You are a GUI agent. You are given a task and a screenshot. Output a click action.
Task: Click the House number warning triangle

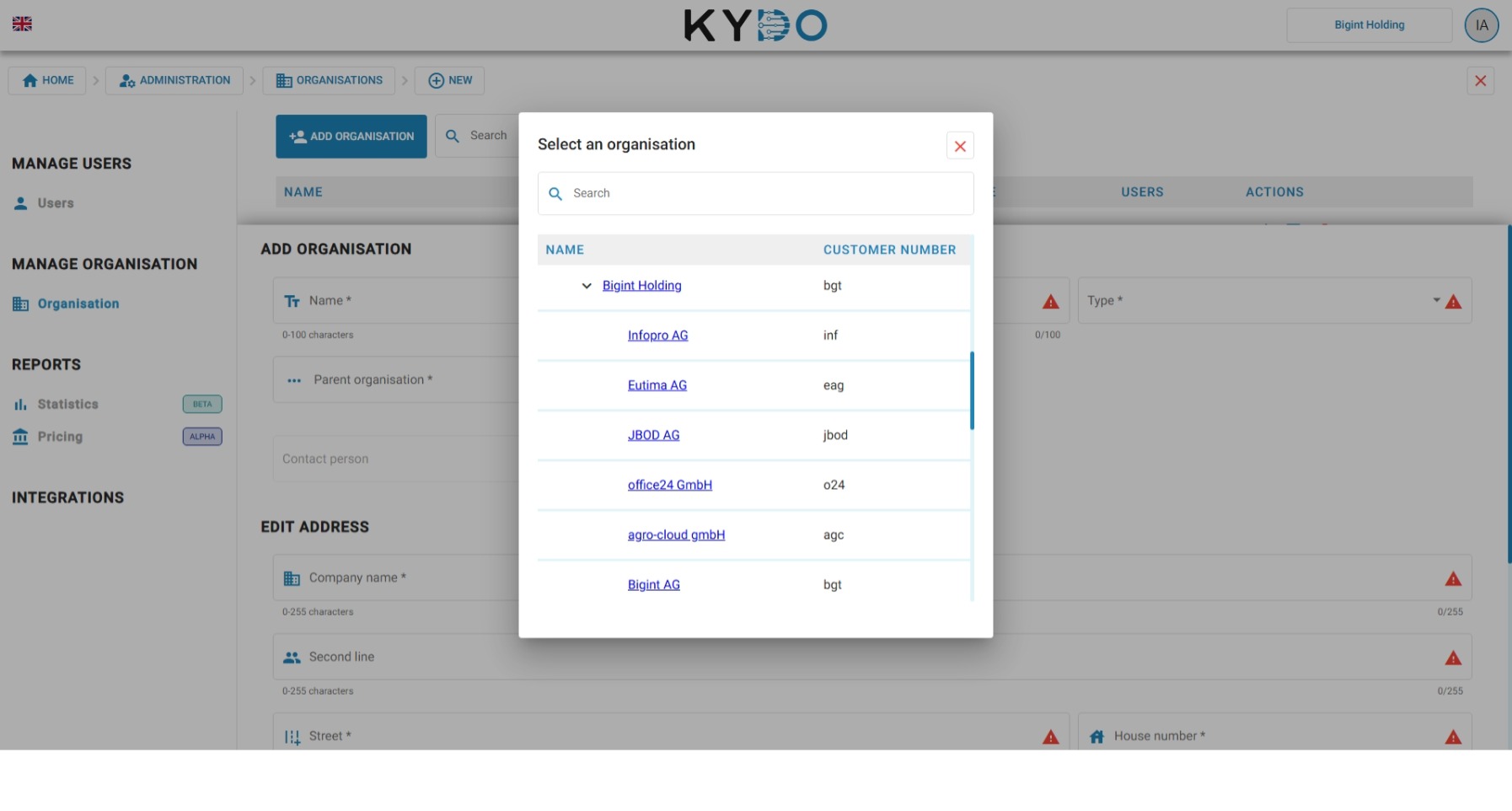pyautogui.click(x=1453, y=738)
